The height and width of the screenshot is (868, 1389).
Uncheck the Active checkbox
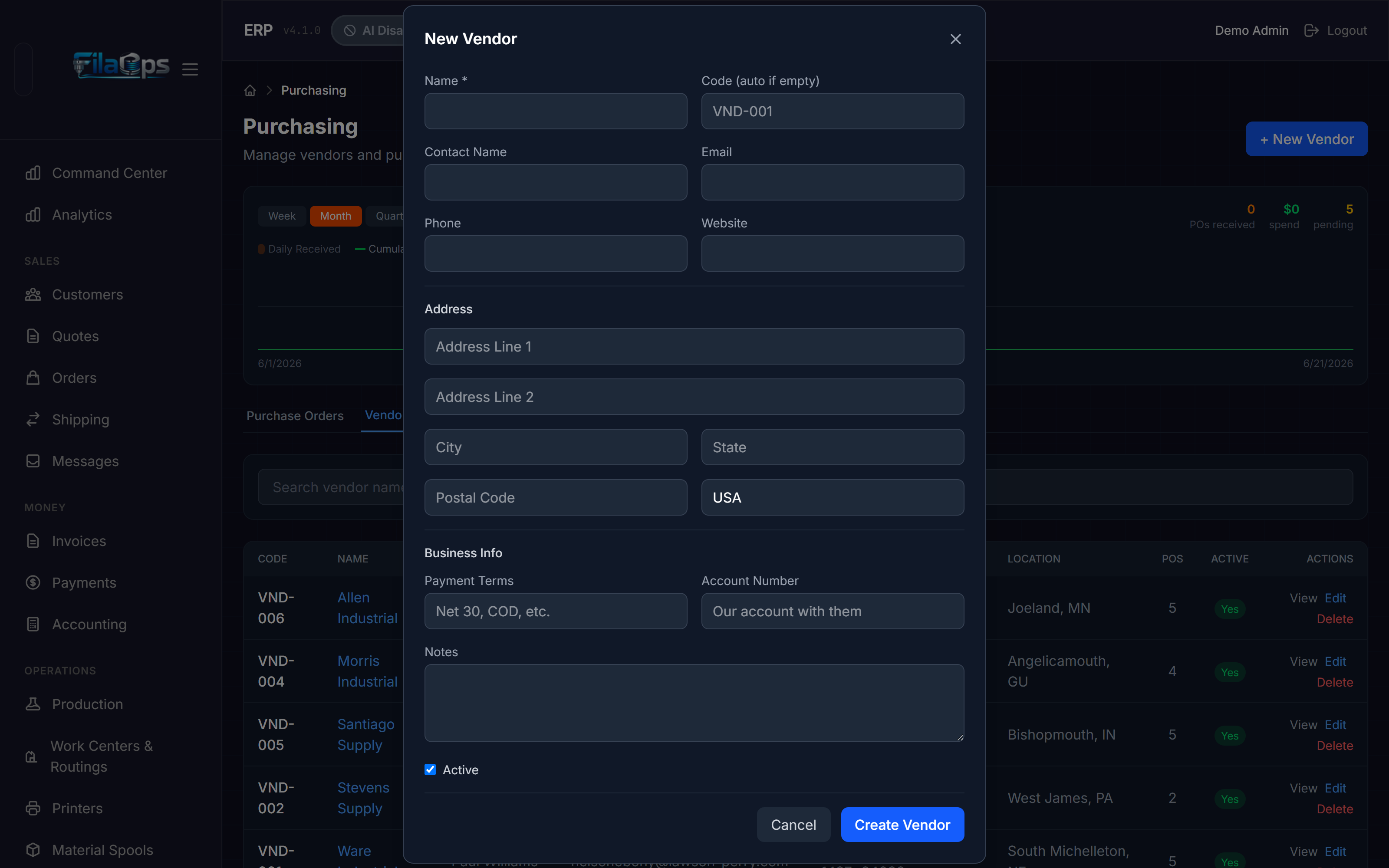click(x=430, y=769)
